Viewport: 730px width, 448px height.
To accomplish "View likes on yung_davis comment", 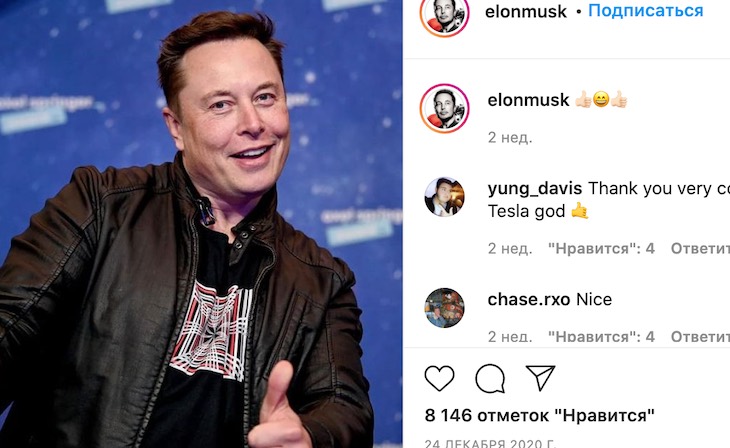I will point(601,249).
